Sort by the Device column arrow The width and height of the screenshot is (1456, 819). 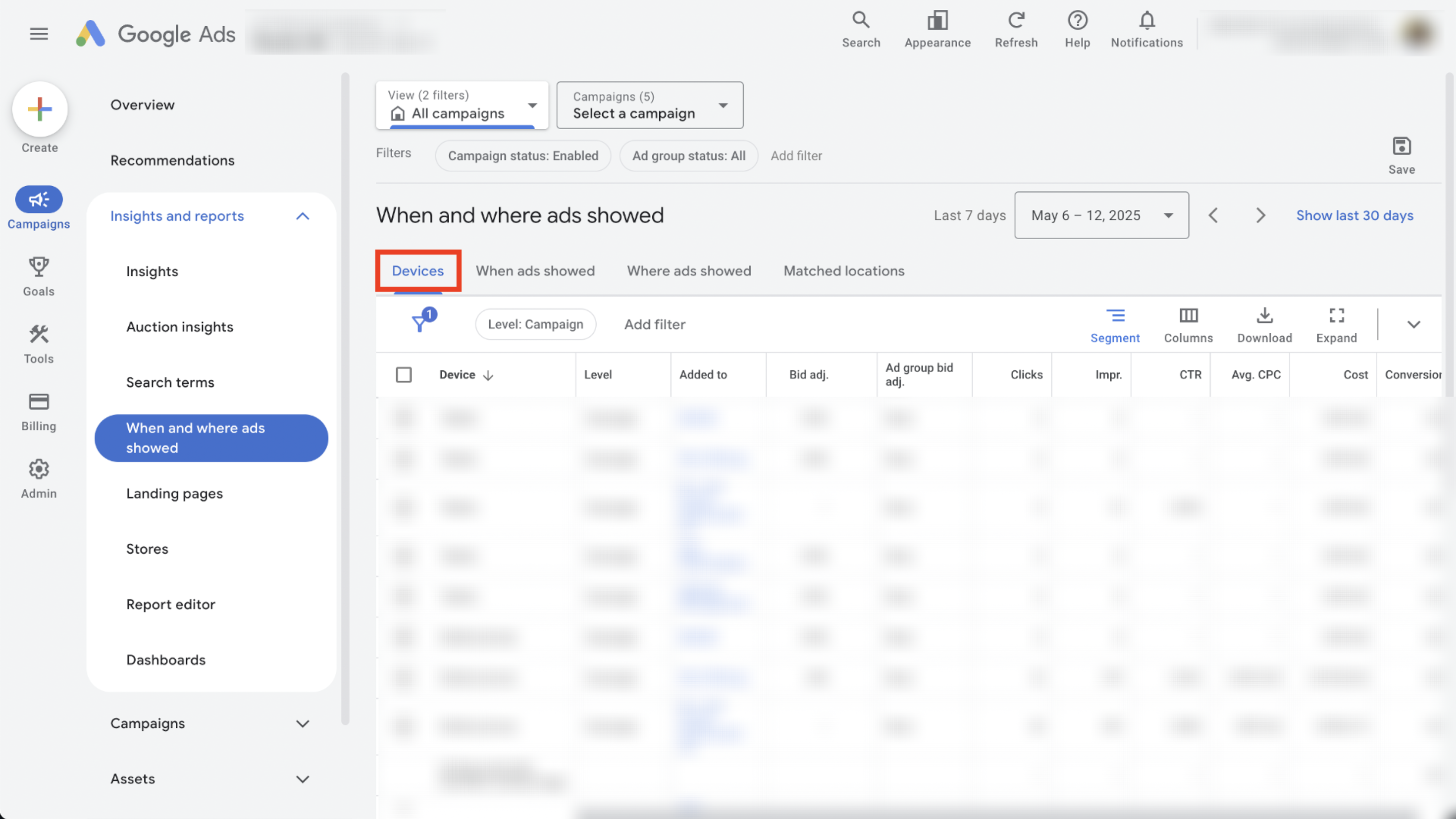pyautogui.click(x=488, y=375)
